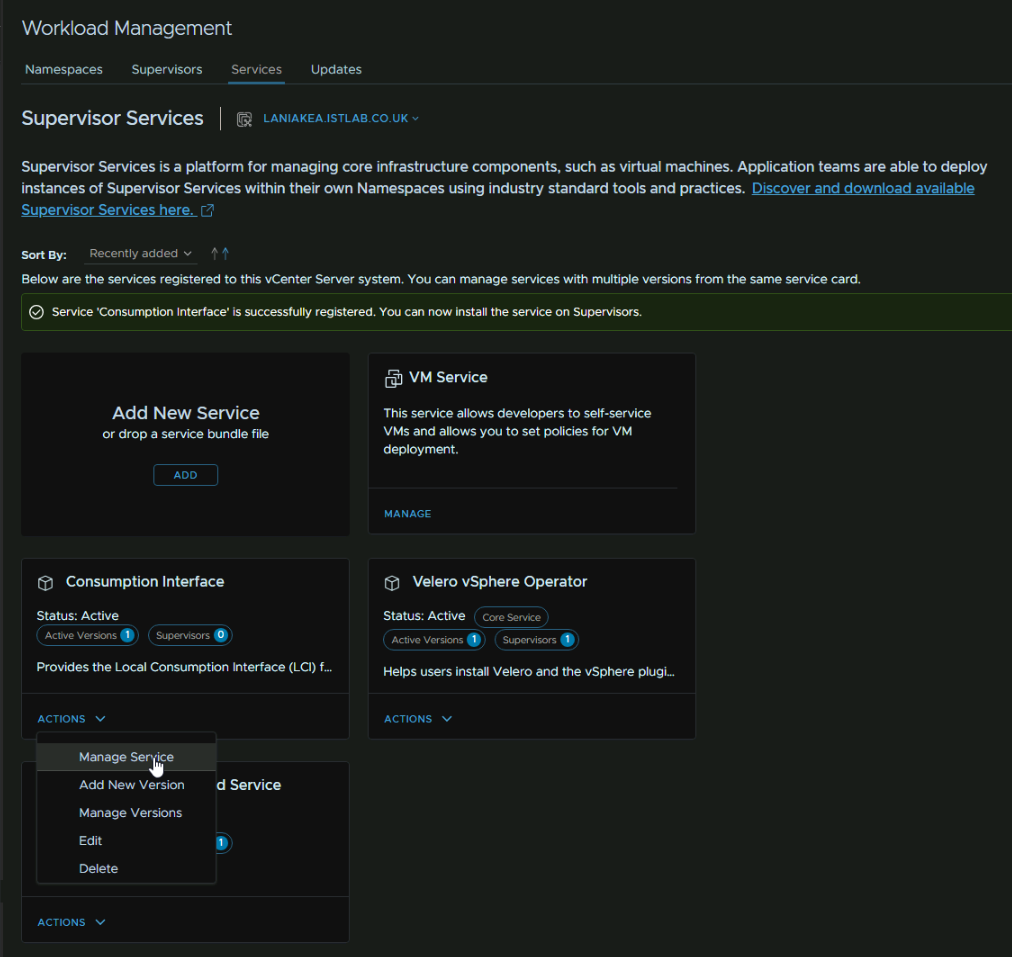Viewport: 1012px width, 957px height.
Task: Click the ADD button for a new service
Action: pos(185,475)
